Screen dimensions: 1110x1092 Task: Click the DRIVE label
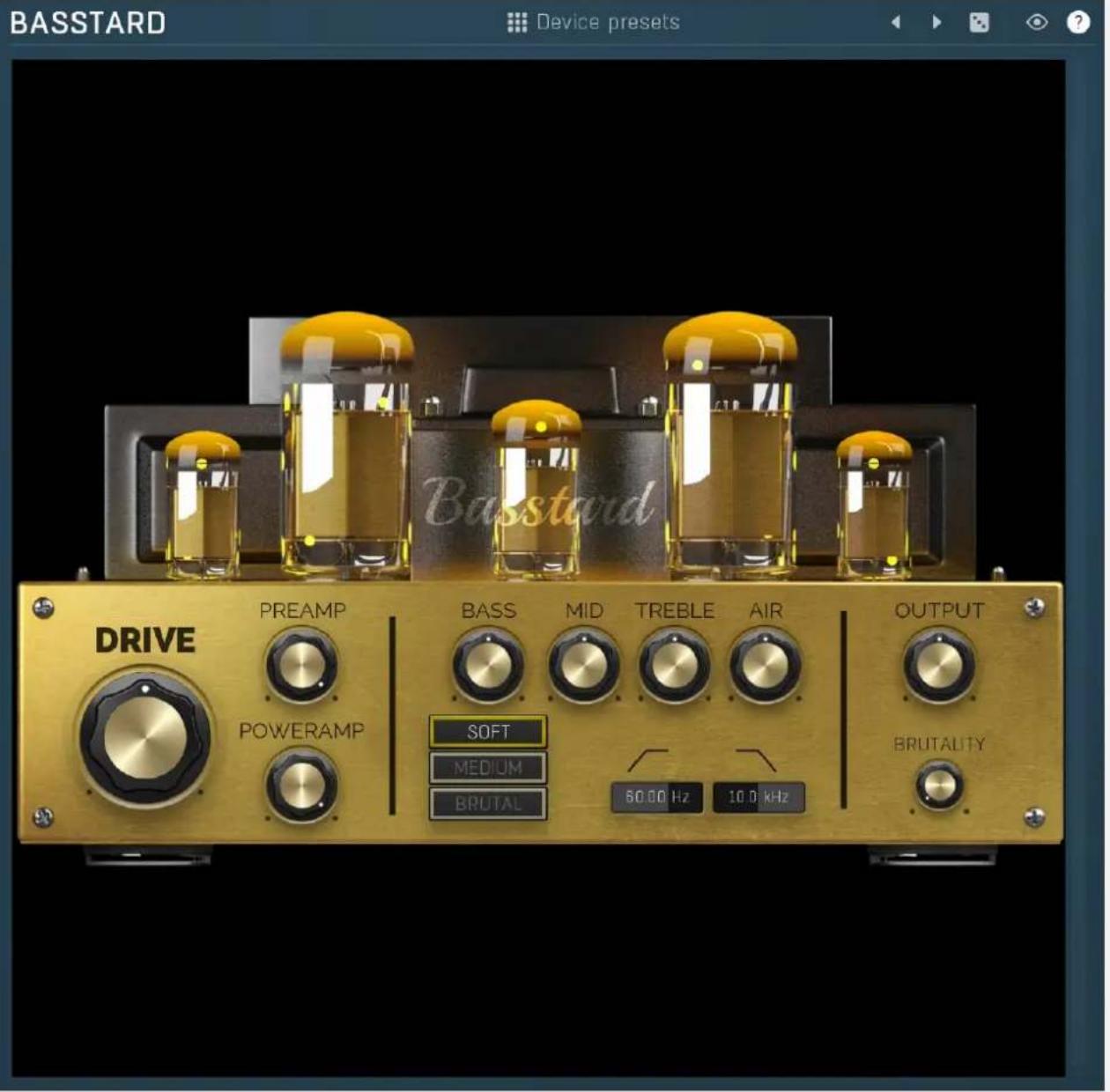click(x=145, y=640)
